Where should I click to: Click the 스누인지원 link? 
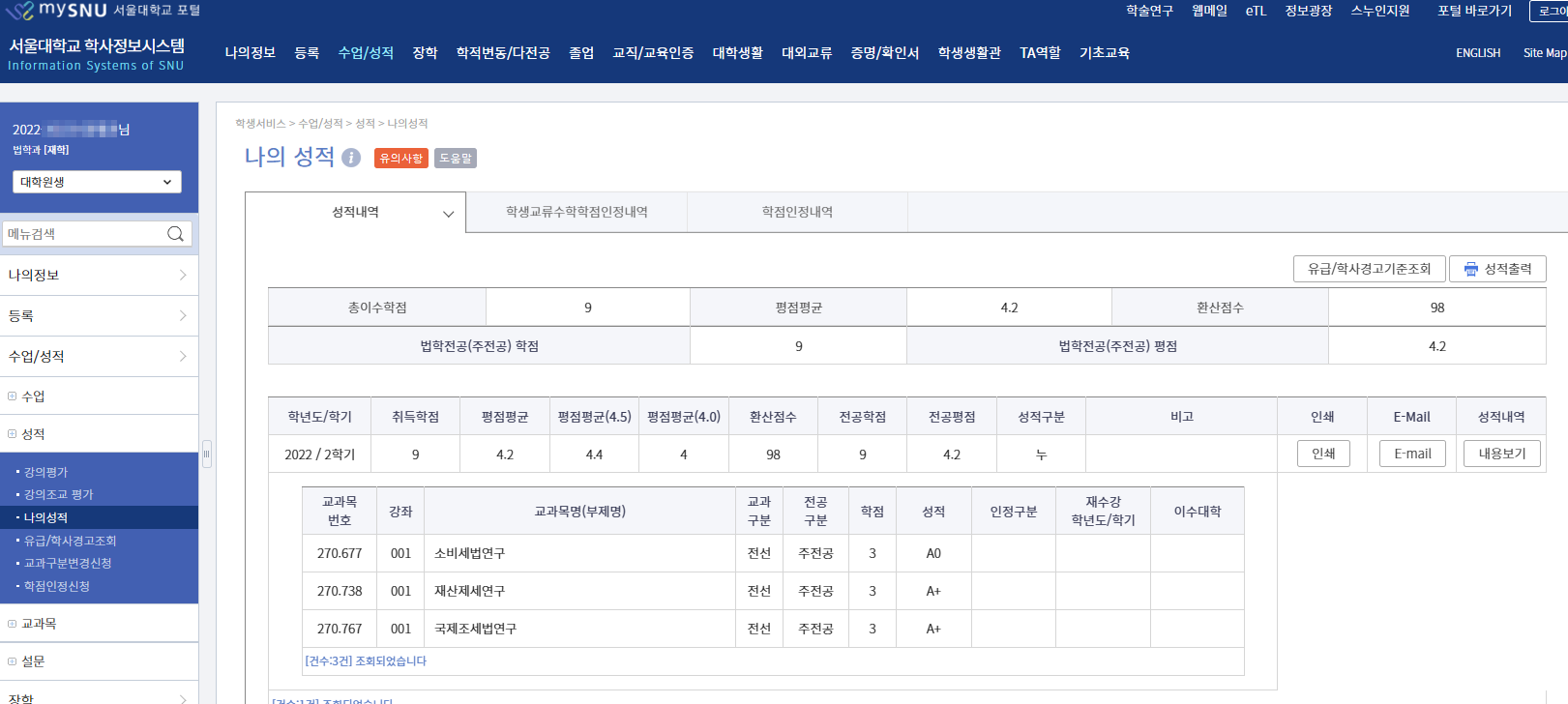[x=1380, y=11]
